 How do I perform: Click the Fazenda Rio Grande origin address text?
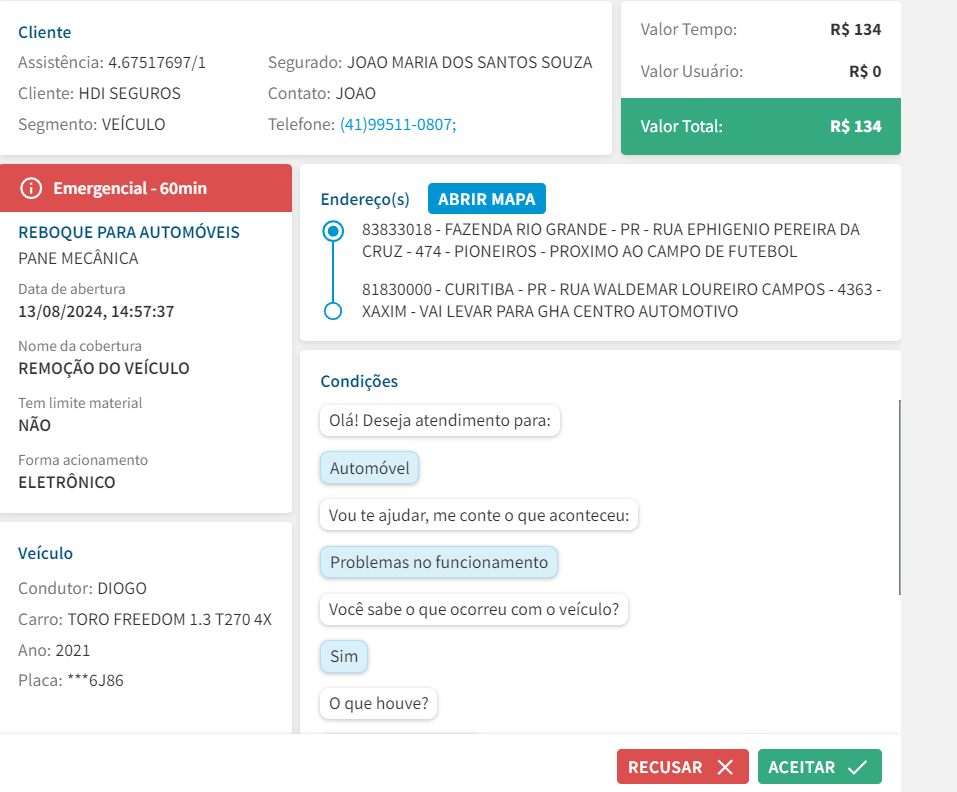click(609, 241)
